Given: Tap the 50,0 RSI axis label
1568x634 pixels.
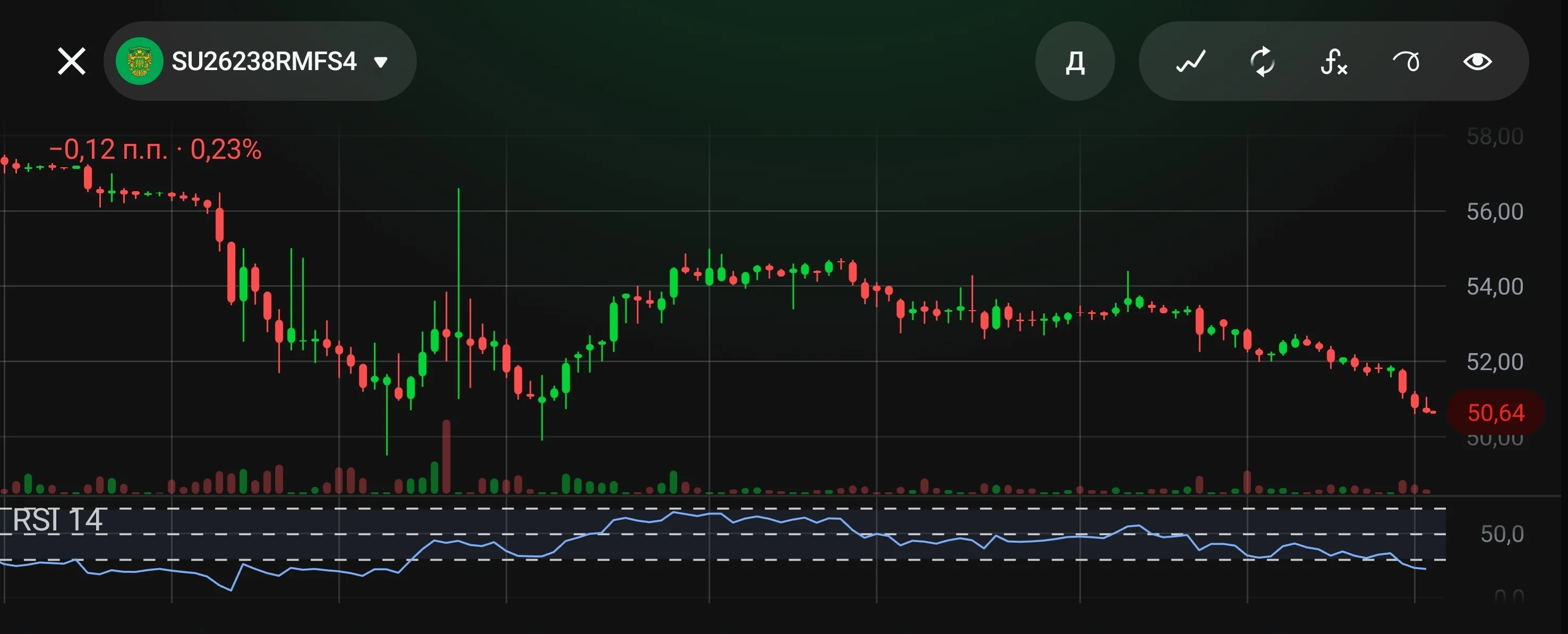Looking at the screenshot, I should click(1502, 534).
